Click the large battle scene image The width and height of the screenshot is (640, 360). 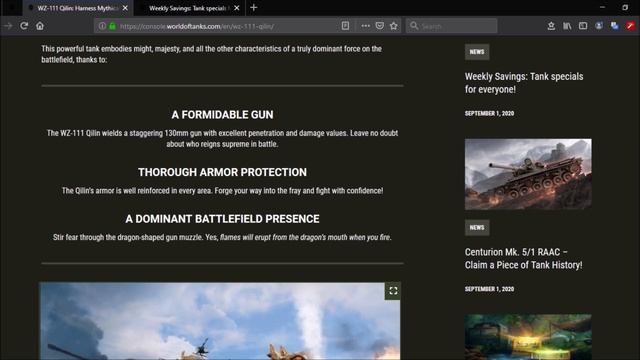pos(220,321)
